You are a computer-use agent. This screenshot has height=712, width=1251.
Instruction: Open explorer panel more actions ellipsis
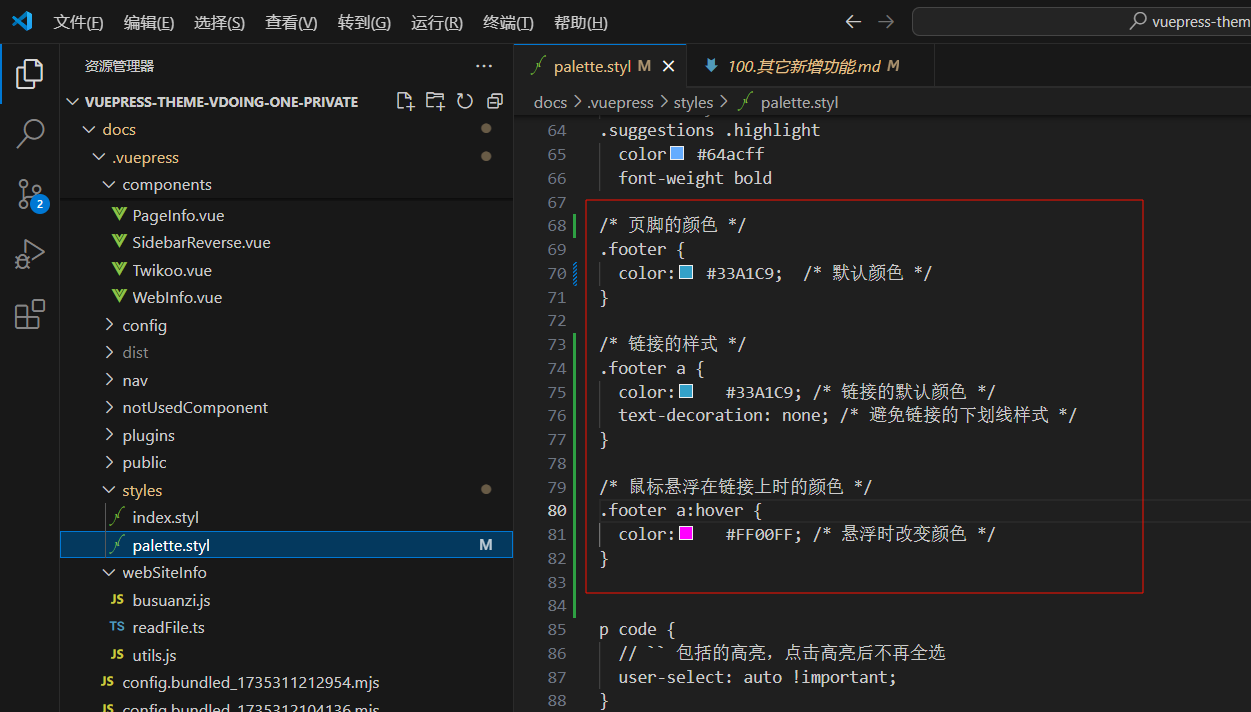tap(484, 66)
